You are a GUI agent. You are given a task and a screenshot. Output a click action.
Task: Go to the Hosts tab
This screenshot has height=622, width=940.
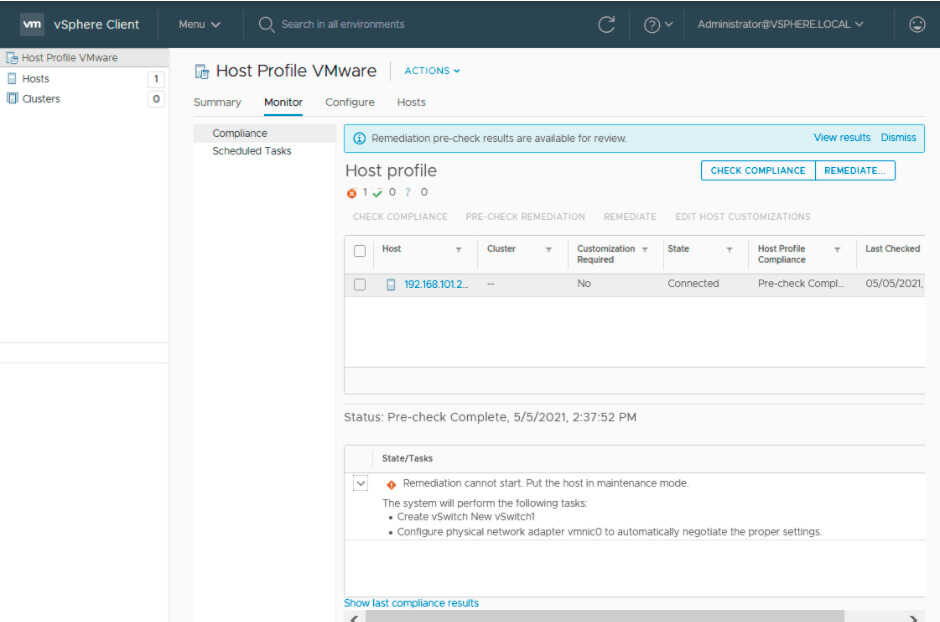(411, 102)
